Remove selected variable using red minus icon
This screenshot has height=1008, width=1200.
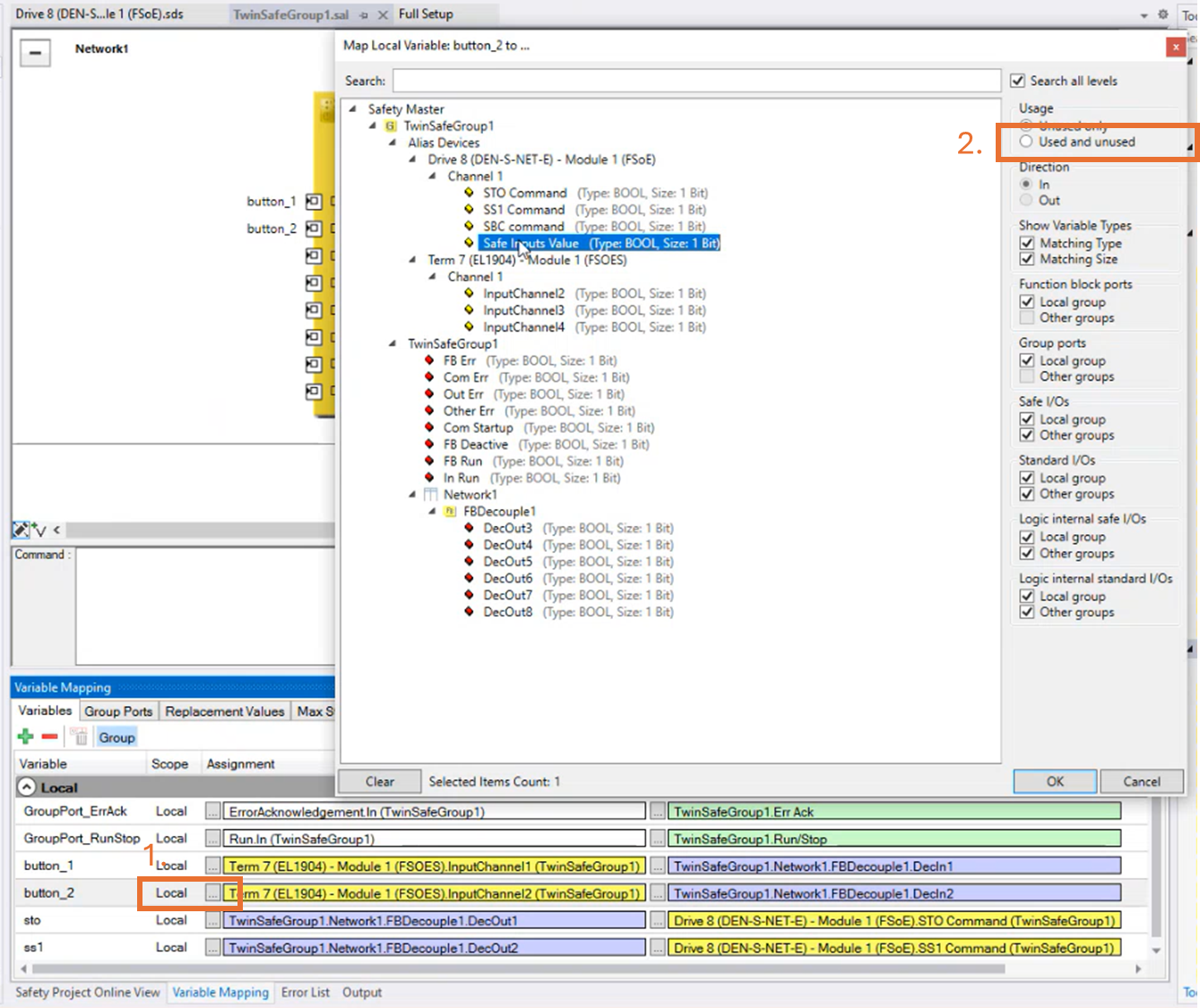pyautogui.click(x=49, y=736)
